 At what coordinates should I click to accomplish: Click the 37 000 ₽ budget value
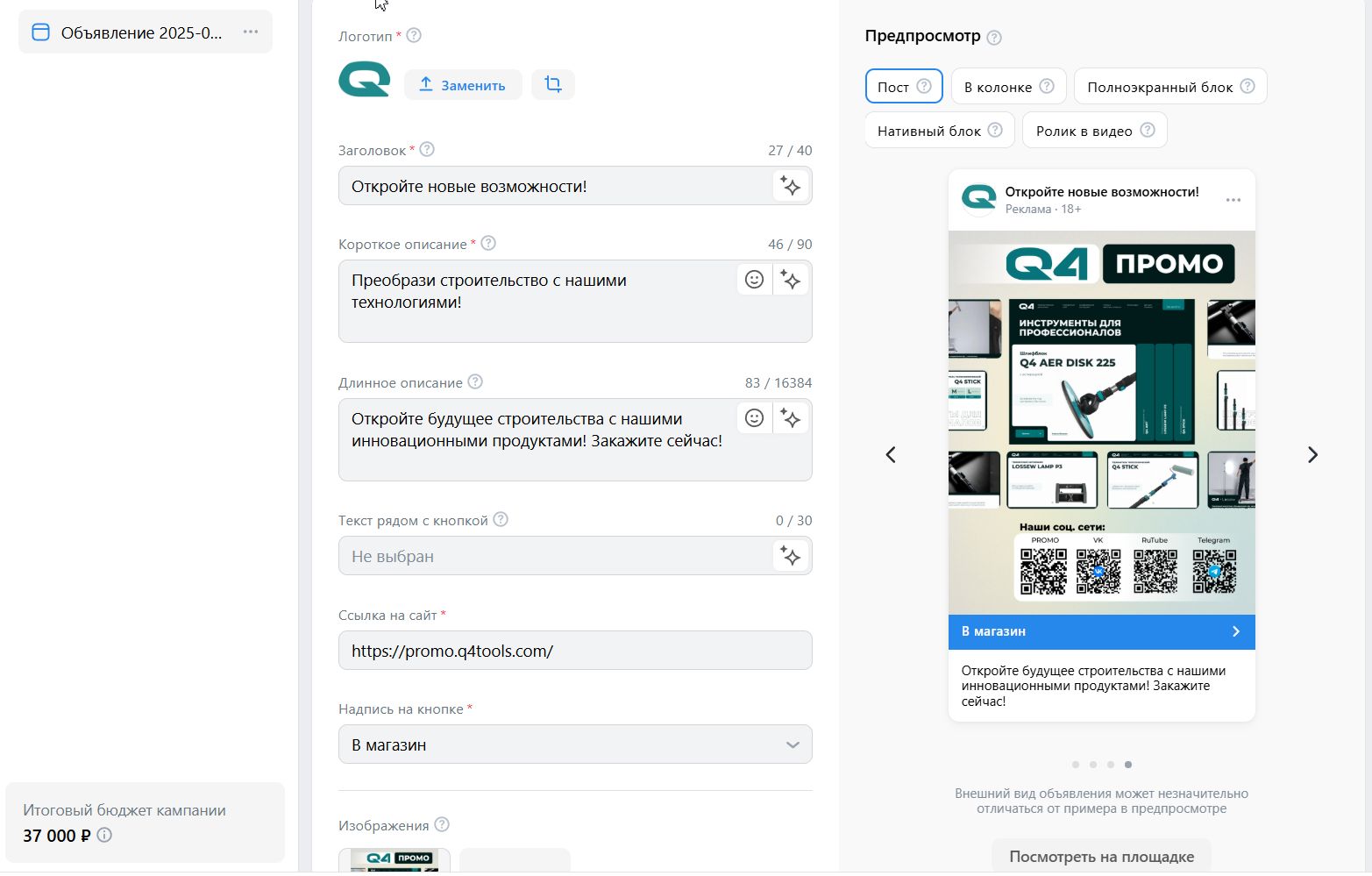point(57,836)
